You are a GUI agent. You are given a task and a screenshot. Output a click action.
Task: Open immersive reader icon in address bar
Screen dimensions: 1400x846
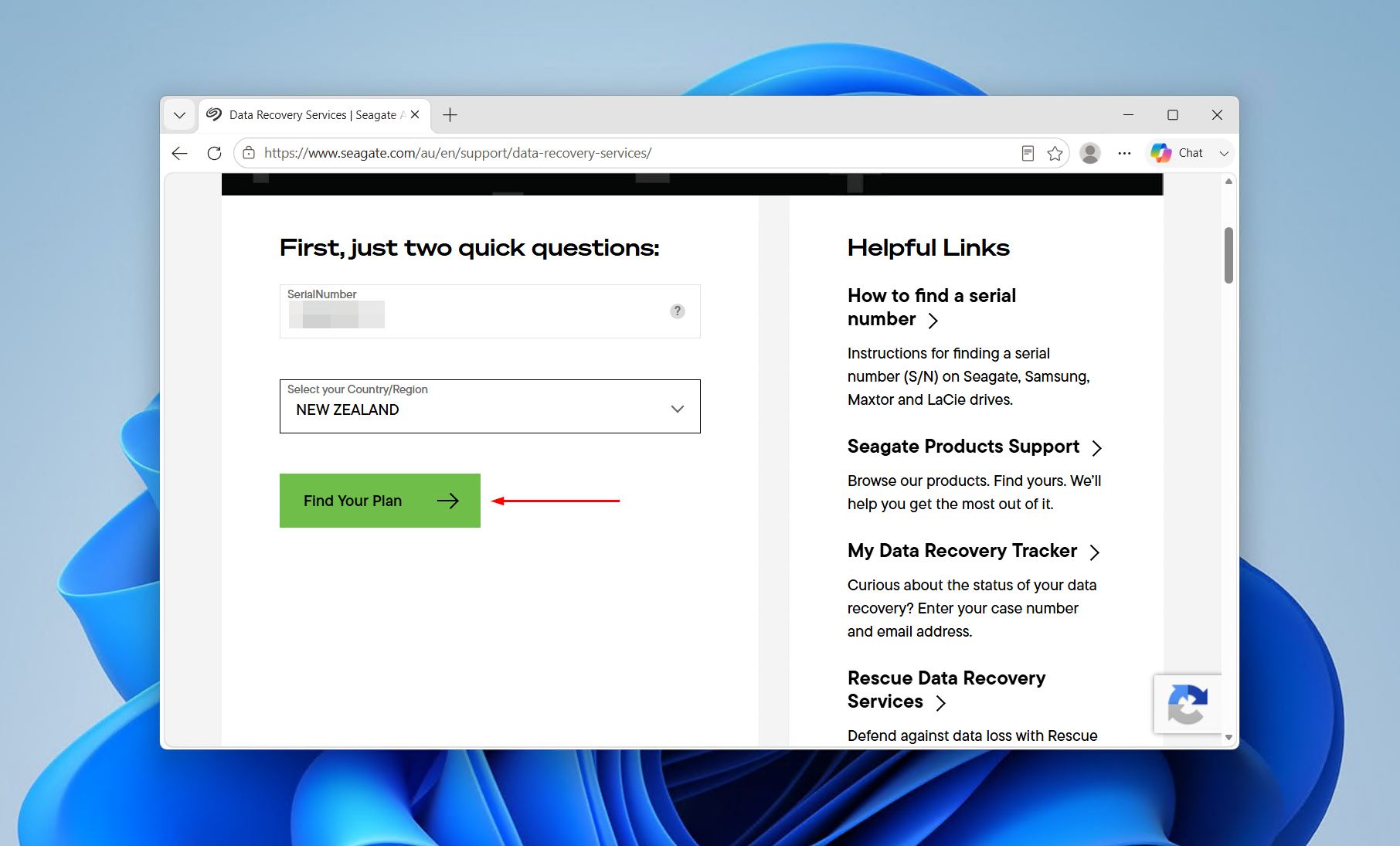(x=1028, y=153)
